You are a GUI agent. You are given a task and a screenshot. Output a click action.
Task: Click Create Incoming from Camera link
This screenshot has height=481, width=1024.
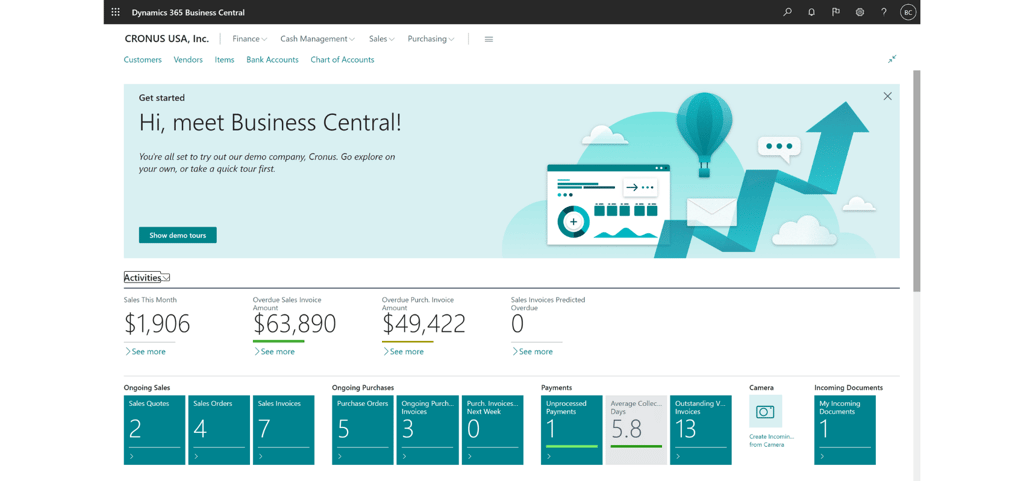point(771,440)
